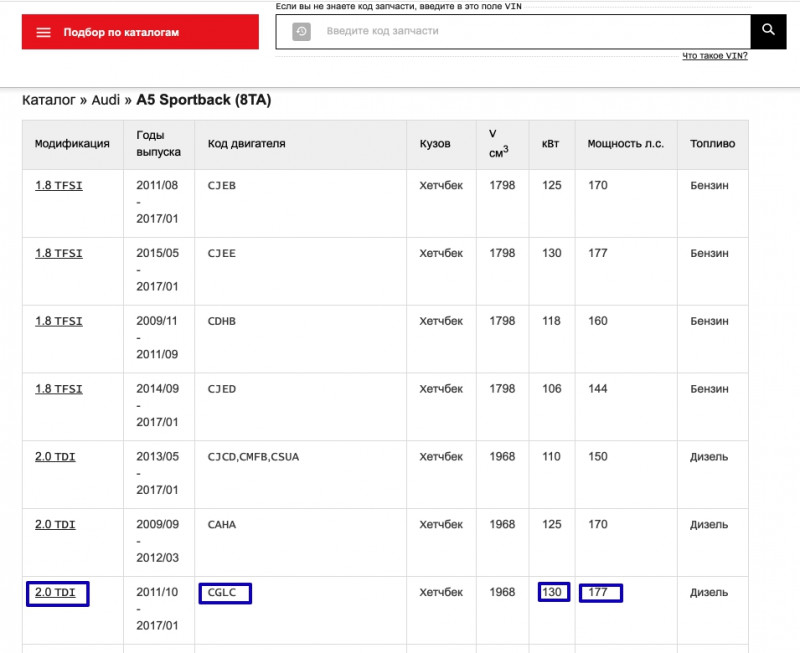Click years cell '2009/09 - 2012/03'
Image resolution: width=800 pixels, height=653 pixels.
157,541
